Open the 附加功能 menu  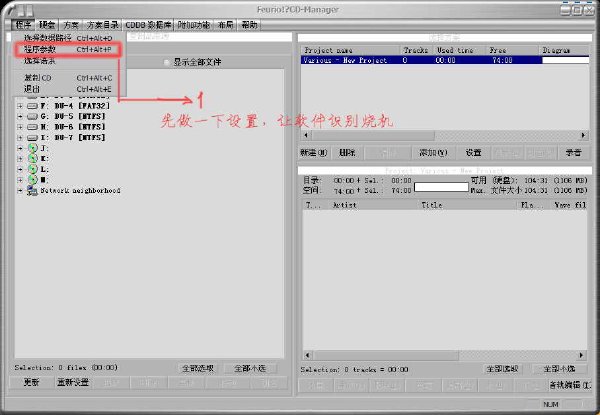coord(194,25)
